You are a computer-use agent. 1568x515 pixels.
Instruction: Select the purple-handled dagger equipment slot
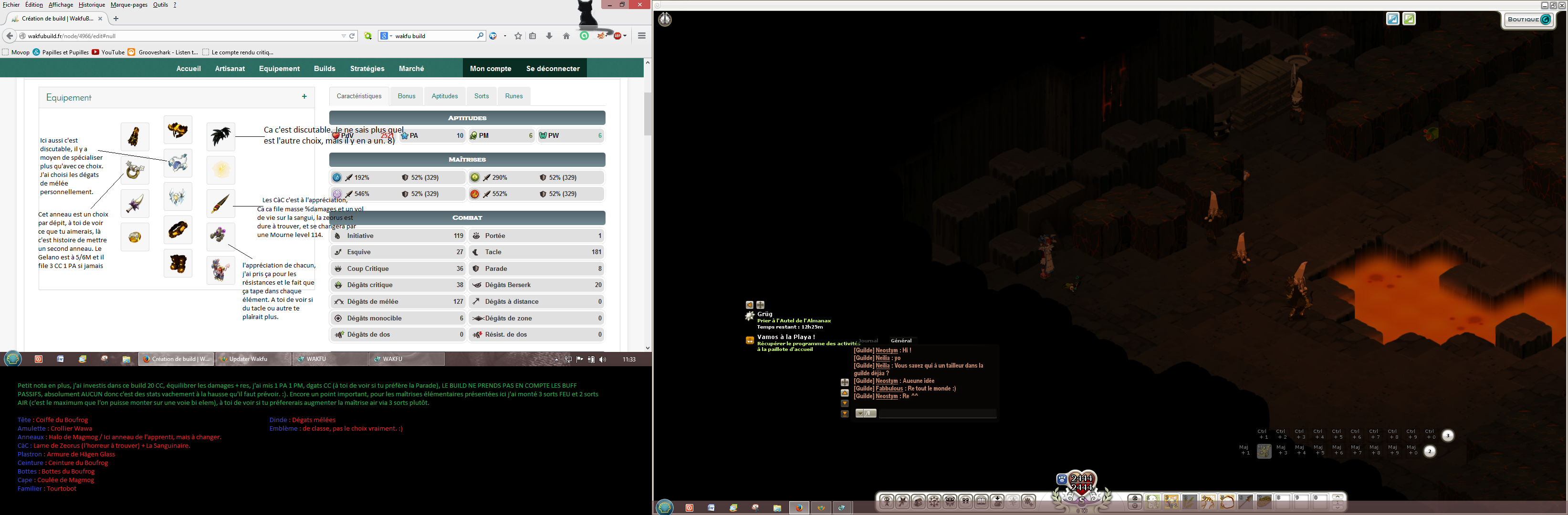135,204
